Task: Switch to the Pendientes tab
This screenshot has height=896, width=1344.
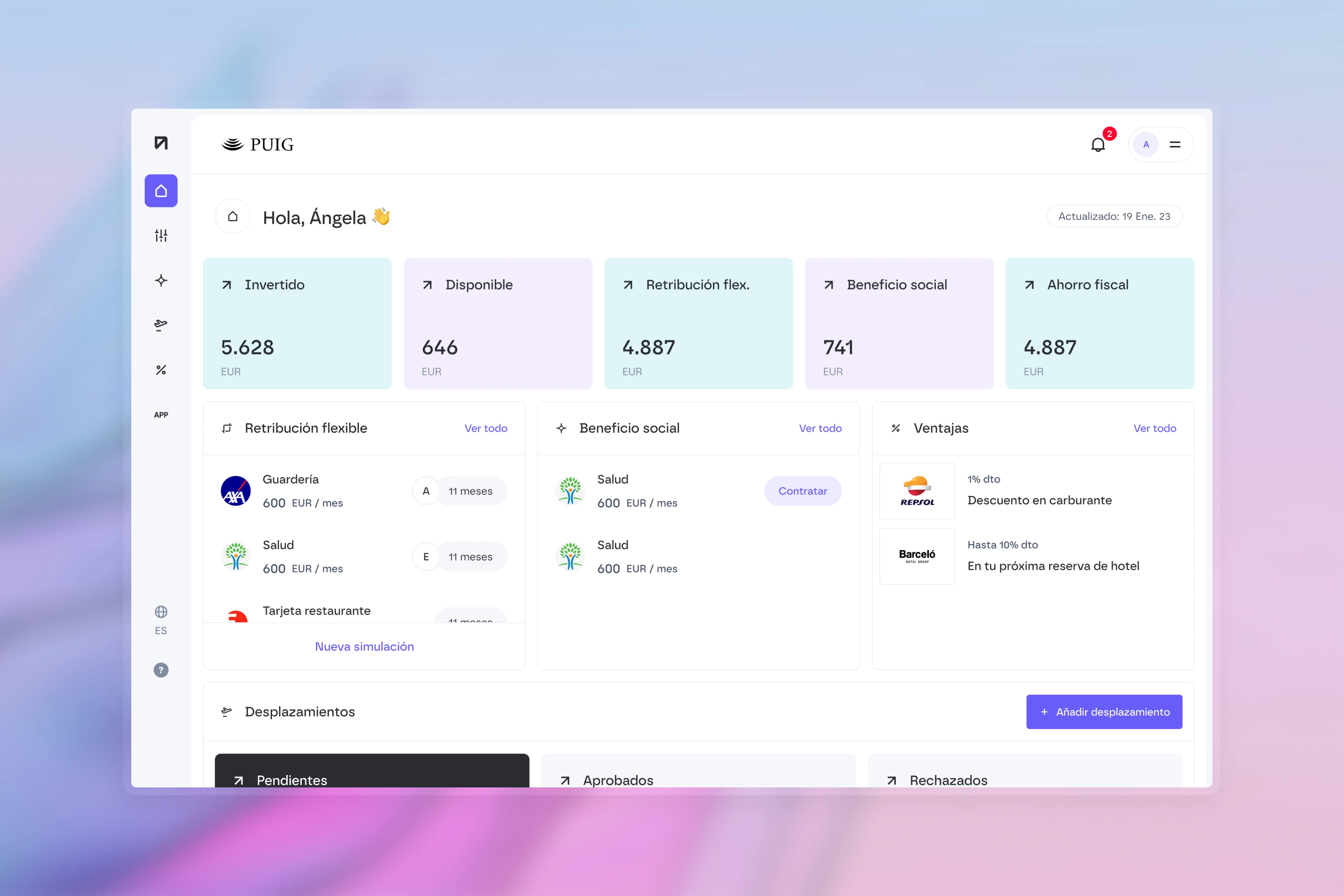Action: [x=372, y=771]
